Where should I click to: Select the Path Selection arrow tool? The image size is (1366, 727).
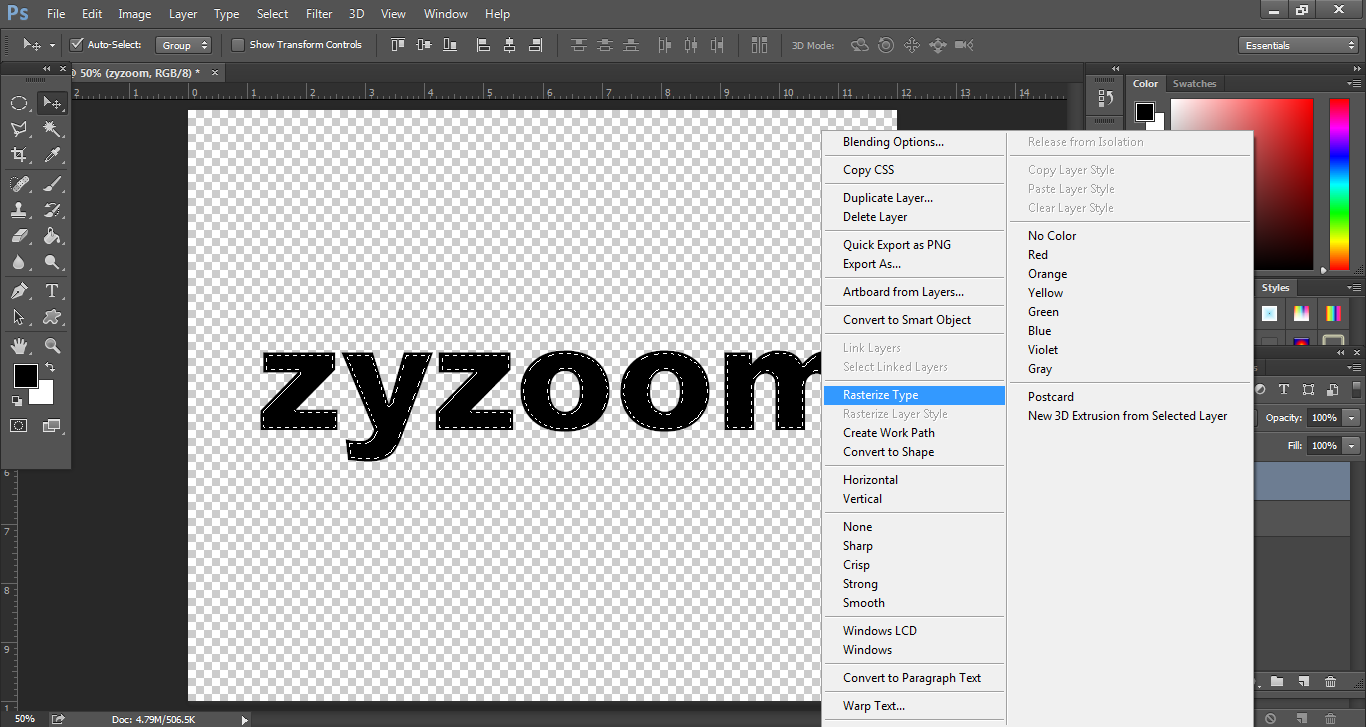19,317
